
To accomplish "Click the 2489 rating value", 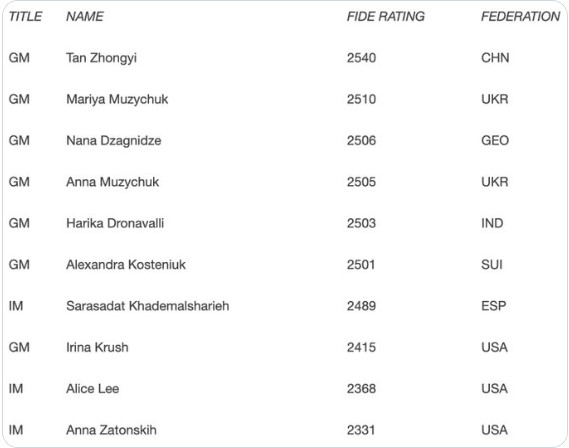I will coord(361,306).
